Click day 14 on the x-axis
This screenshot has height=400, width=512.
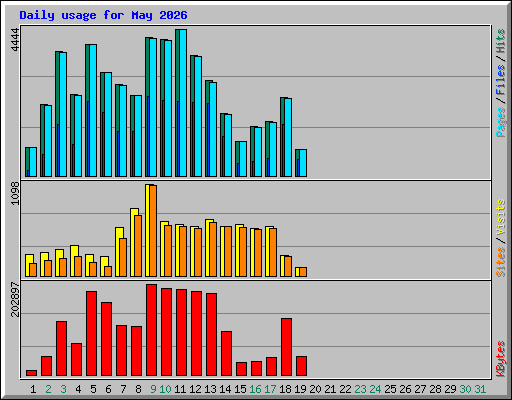tap(225, 389)
